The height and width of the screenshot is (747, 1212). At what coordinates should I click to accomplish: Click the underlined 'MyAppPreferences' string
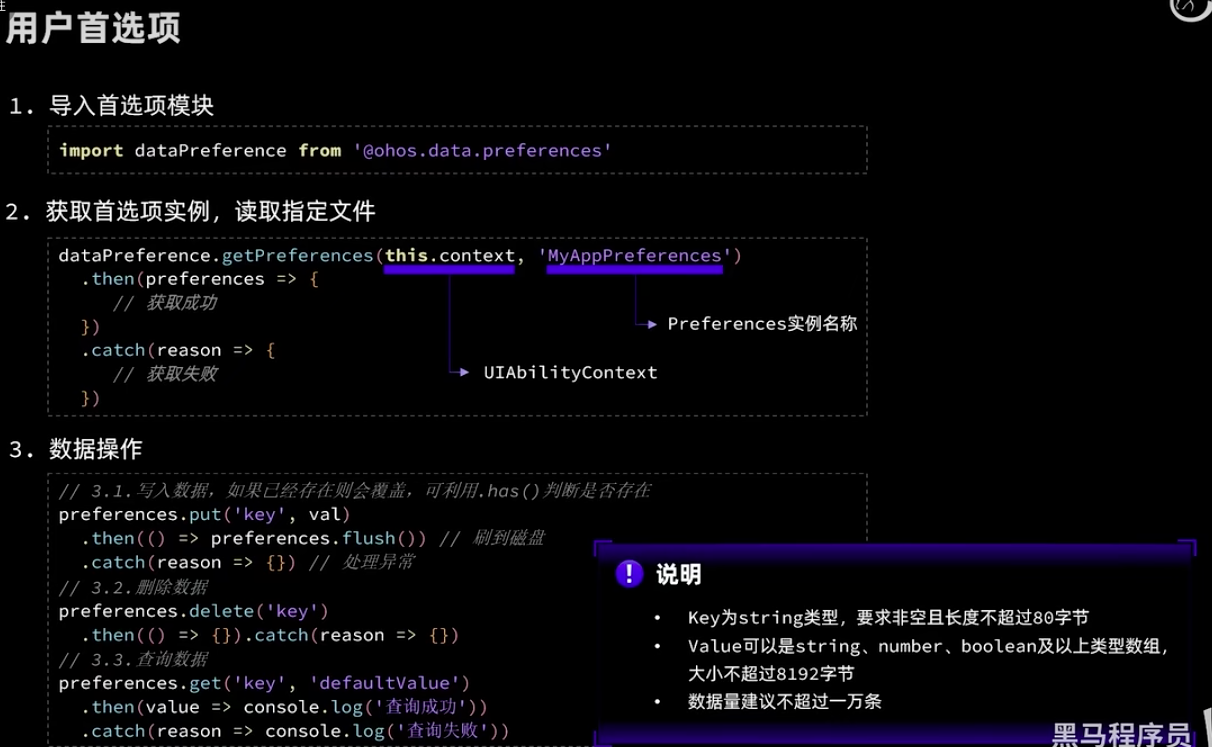pos(635,256)
